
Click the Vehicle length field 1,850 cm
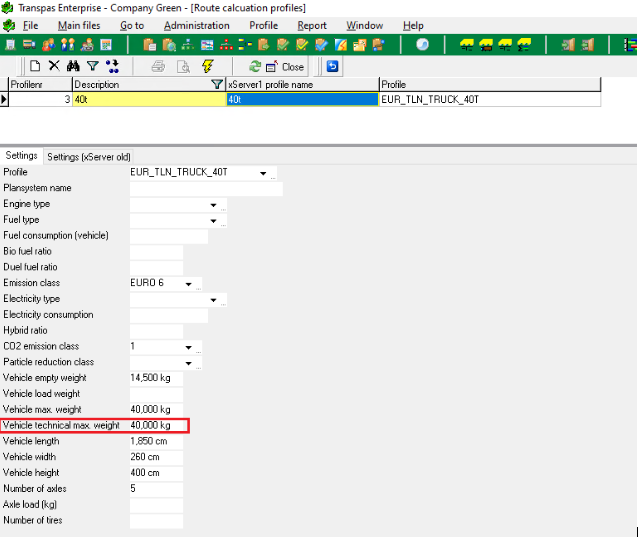pos(156,441)
